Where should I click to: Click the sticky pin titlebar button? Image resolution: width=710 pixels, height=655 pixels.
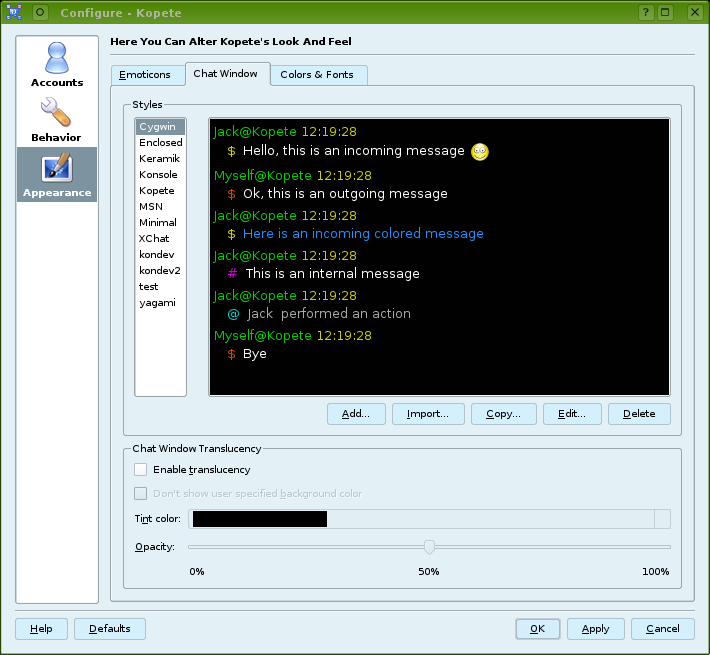click(x=40, y=12)
